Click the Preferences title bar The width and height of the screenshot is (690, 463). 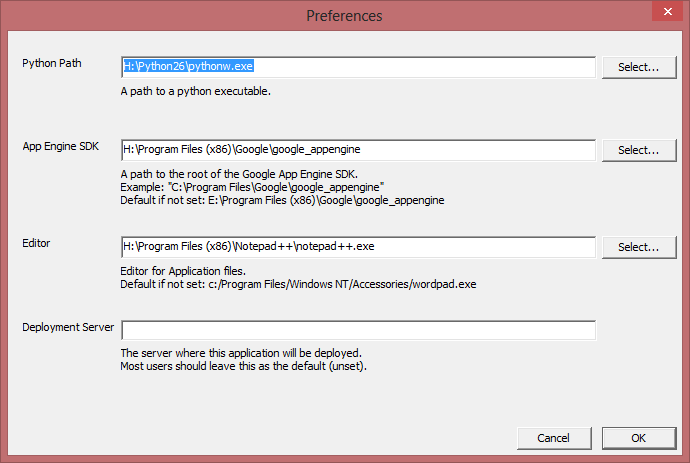click(344, 15)
